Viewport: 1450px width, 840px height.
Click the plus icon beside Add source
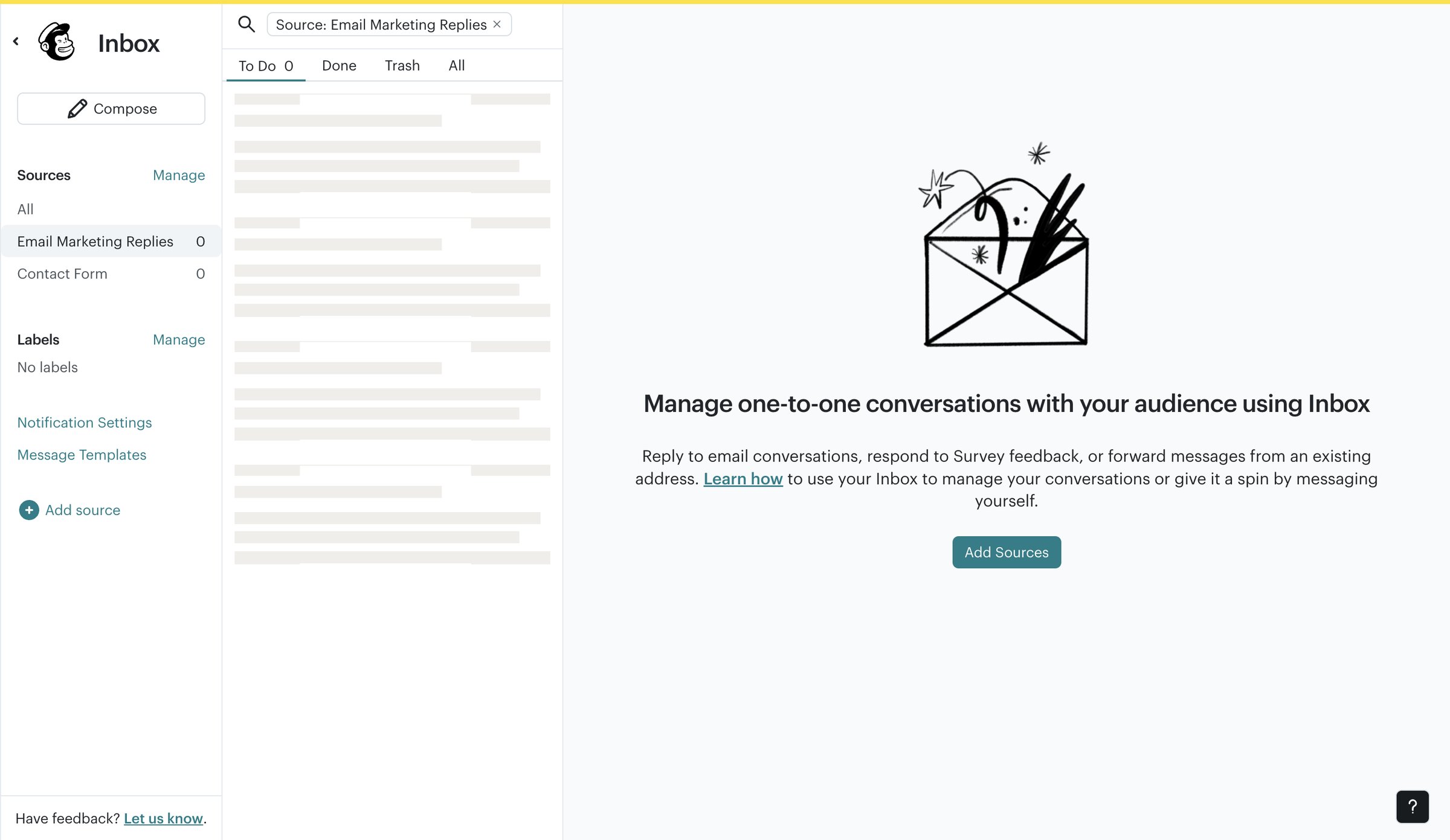click(29, 510)
